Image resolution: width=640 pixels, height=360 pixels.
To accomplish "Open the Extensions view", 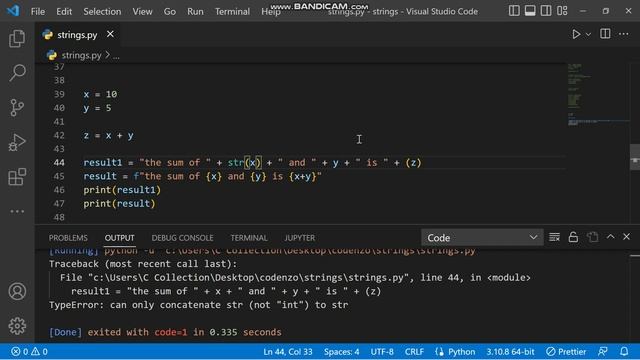I will (17, 177).
